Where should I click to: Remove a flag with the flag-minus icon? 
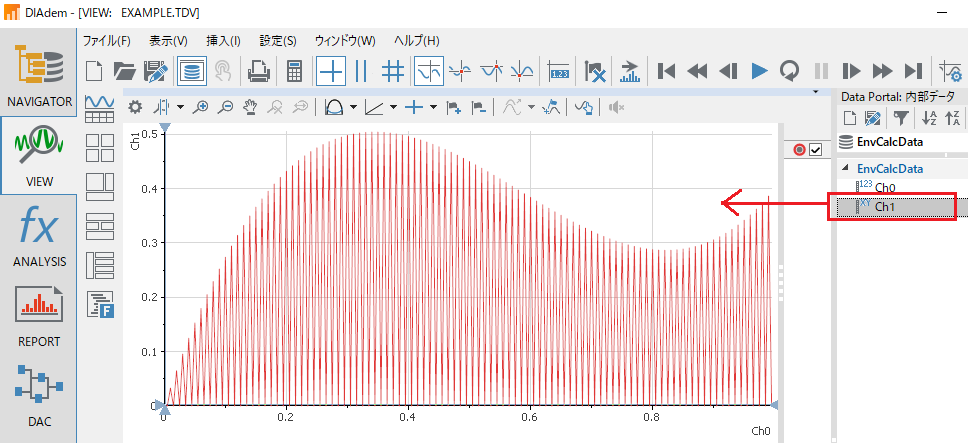478,108
